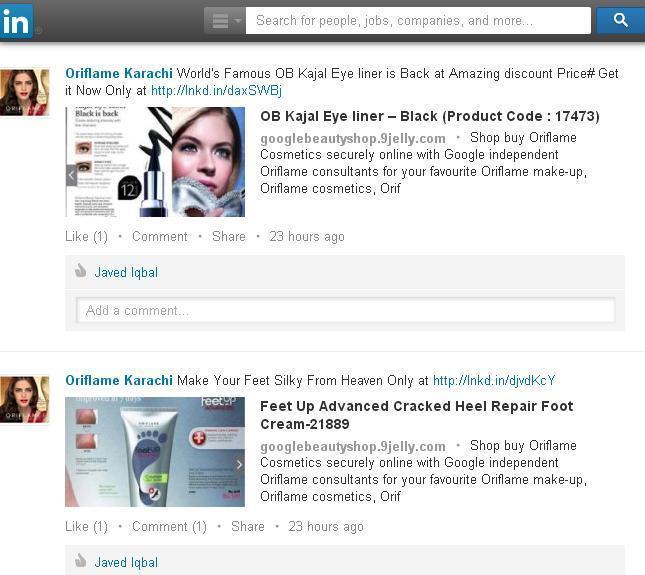This screenshot has width=645, height=575.
Task: Like the 23-hours-old Kajal Eye liner post
Action: point(86,236)
